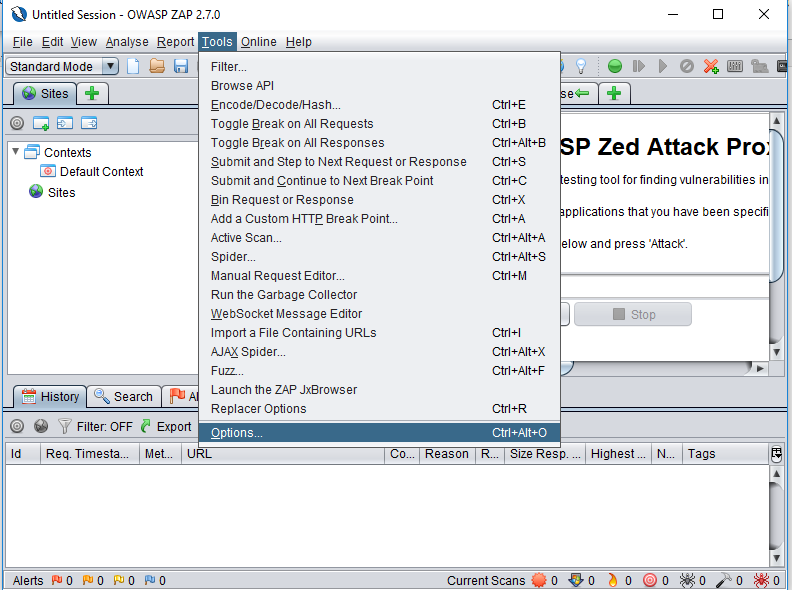792x590 pixels.
Task: Click the orange Medium alerts flag in status bar
Action: 87,580
